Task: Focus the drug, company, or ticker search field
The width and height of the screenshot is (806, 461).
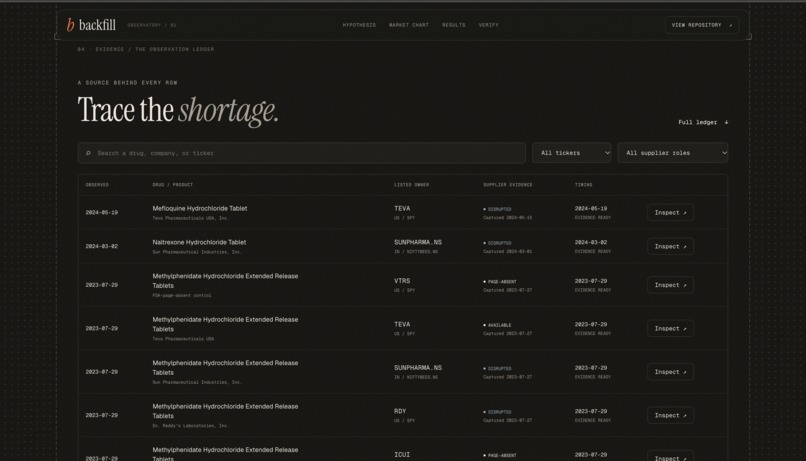Action: (302, 153)
